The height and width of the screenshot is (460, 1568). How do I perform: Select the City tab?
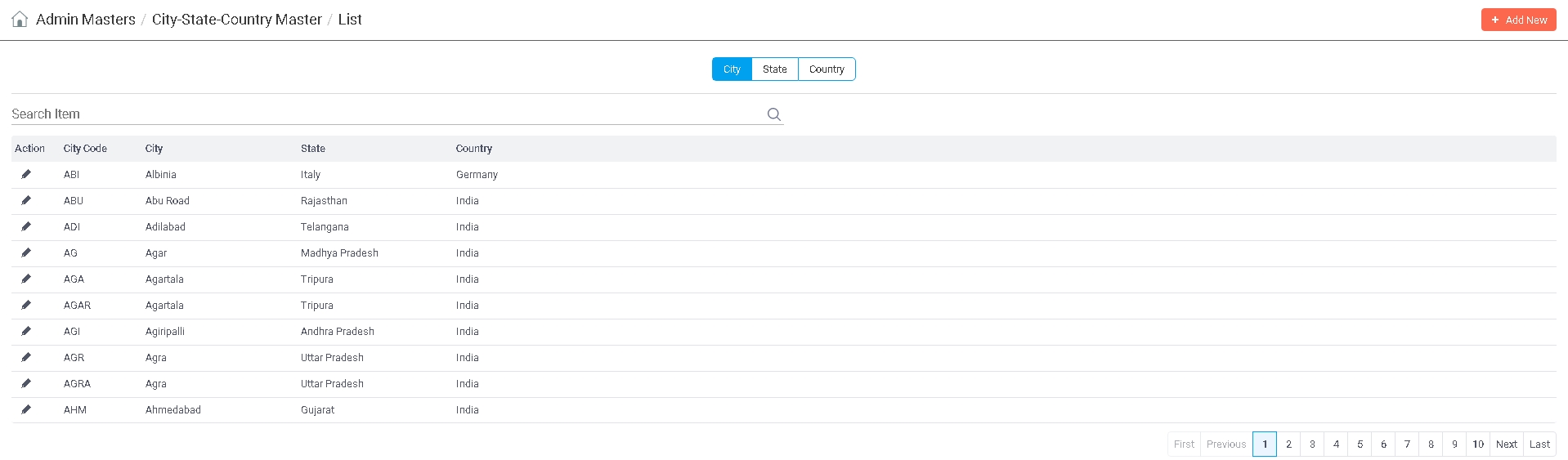click(732, 69)
